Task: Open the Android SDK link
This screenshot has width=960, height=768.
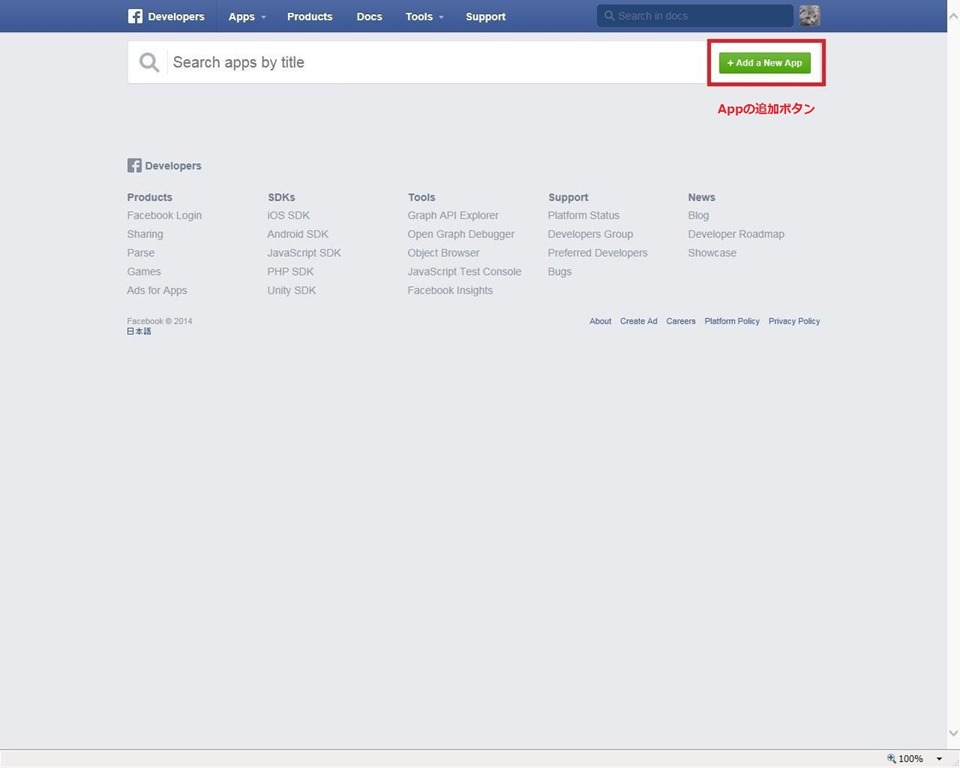Action: point(298,234)
